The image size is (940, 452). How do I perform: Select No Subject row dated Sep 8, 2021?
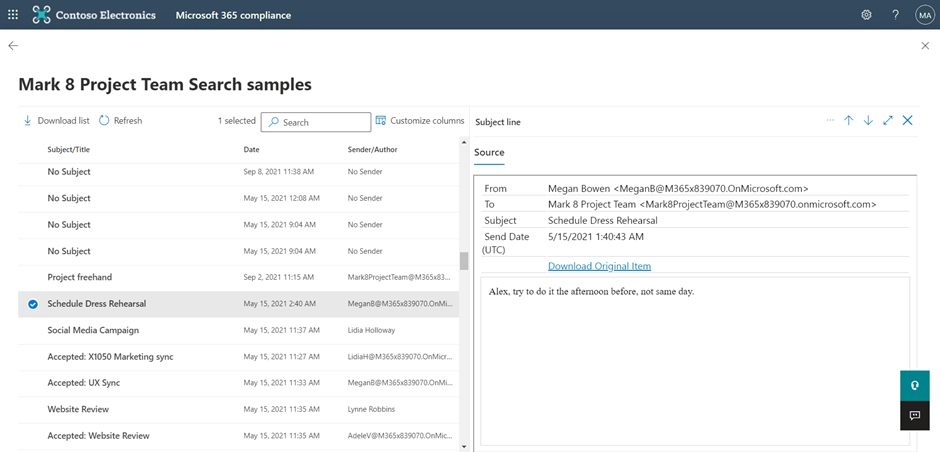pos(239,172)
